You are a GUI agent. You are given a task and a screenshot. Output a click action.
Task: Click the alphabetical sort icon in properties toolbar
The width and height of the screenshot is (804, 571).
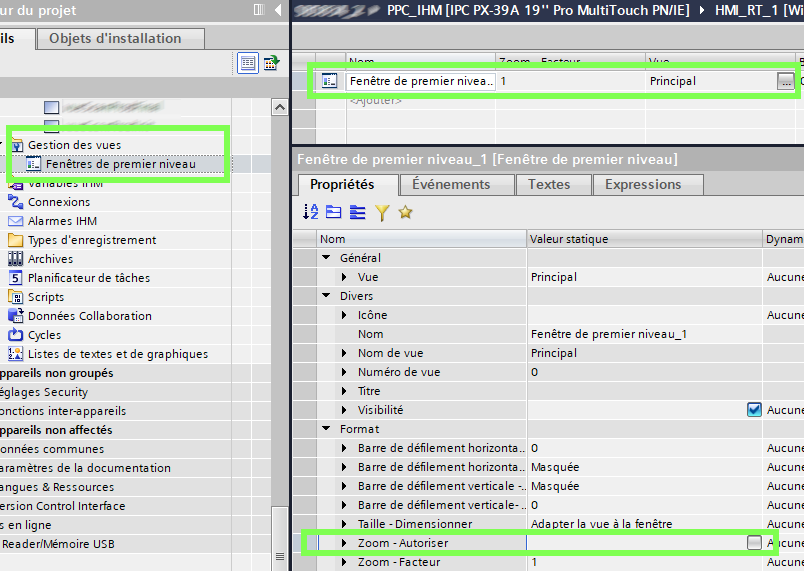tap(309, 212)
